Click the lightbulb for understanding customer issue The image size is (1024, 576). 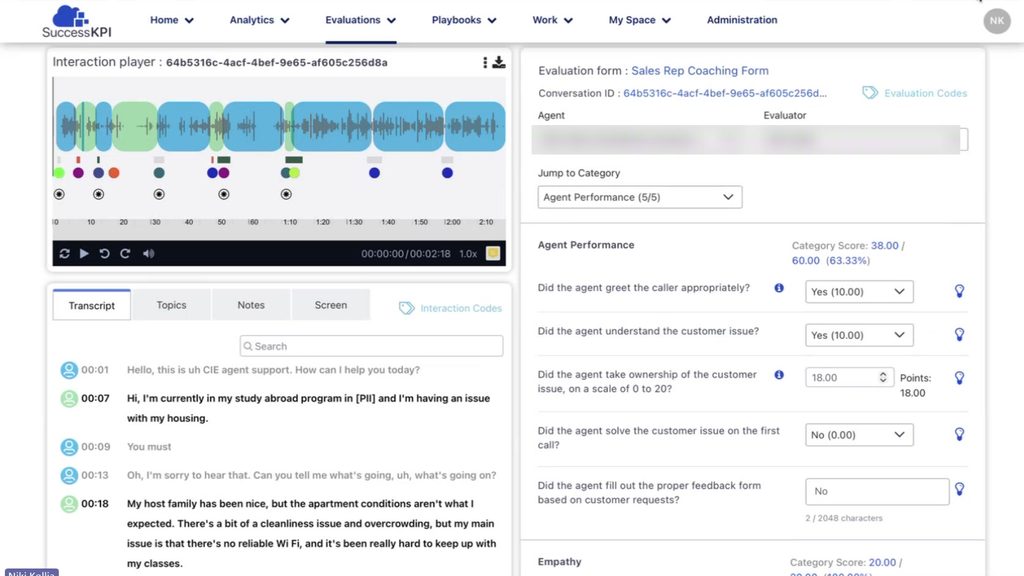click(x=959, y=335)
